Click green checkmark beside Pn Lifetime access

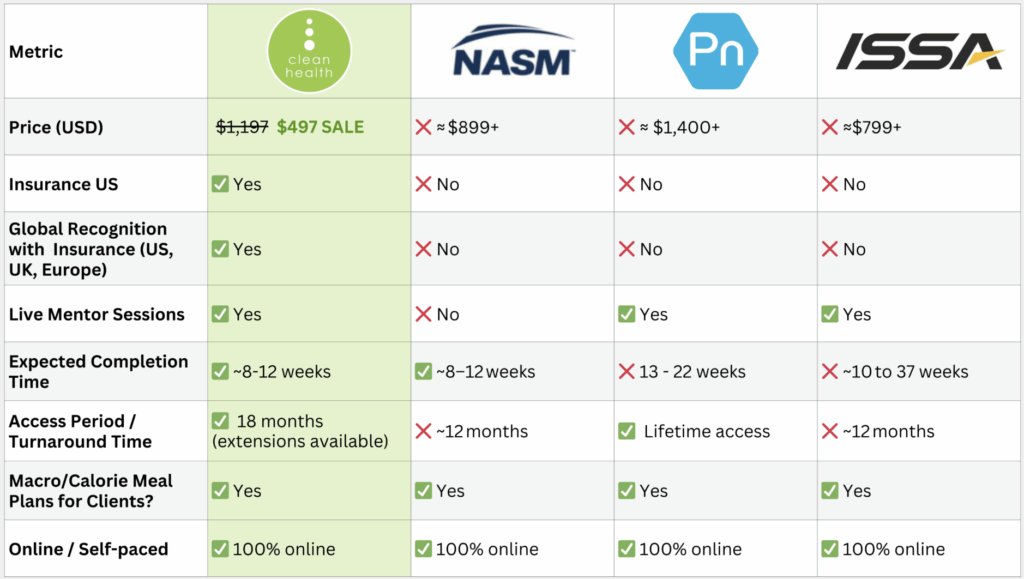coord(627,431)
